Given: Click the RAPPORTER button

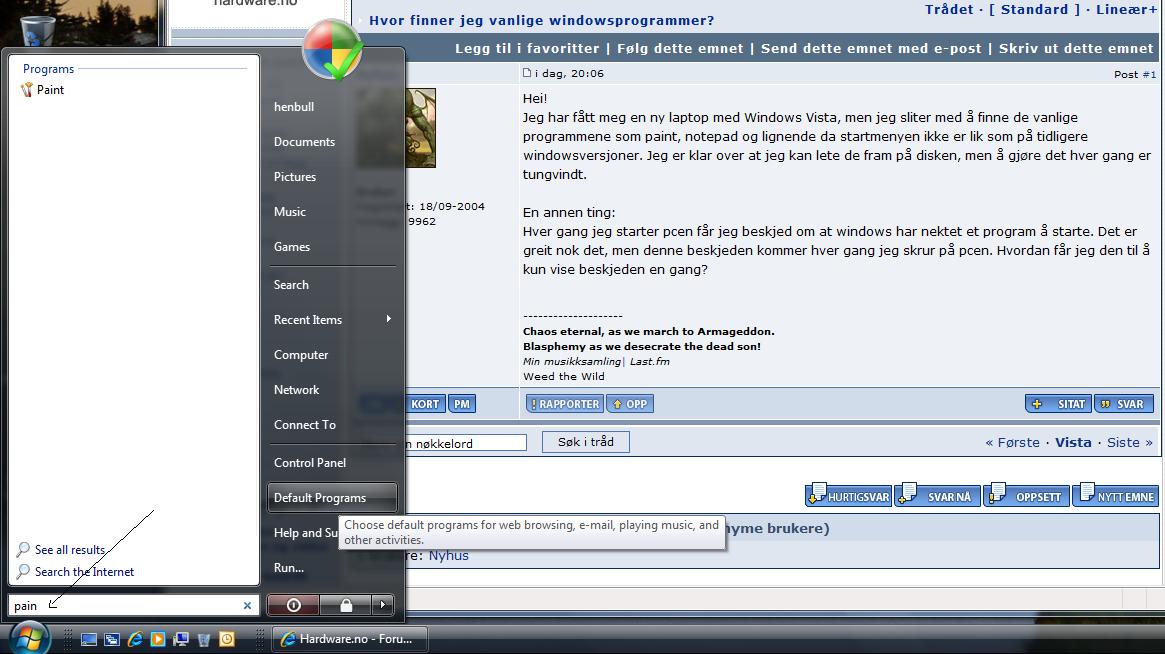Looking at the screenshot, I should coord(565,404).
